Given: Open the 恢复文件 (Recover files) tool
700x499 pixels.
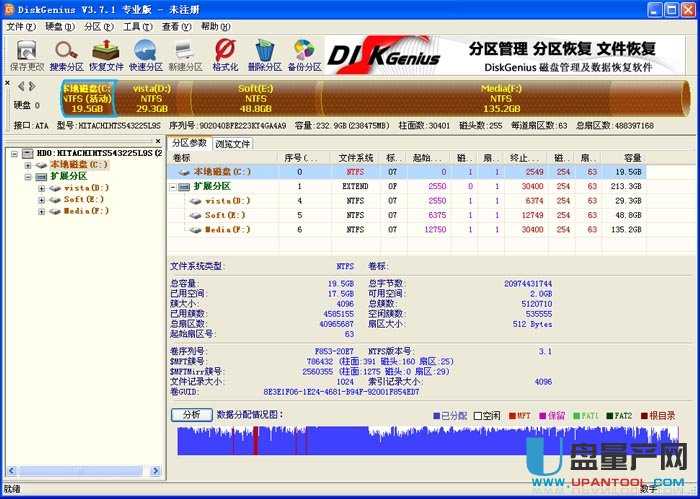Looking at the screenshot, I should 106,53.
